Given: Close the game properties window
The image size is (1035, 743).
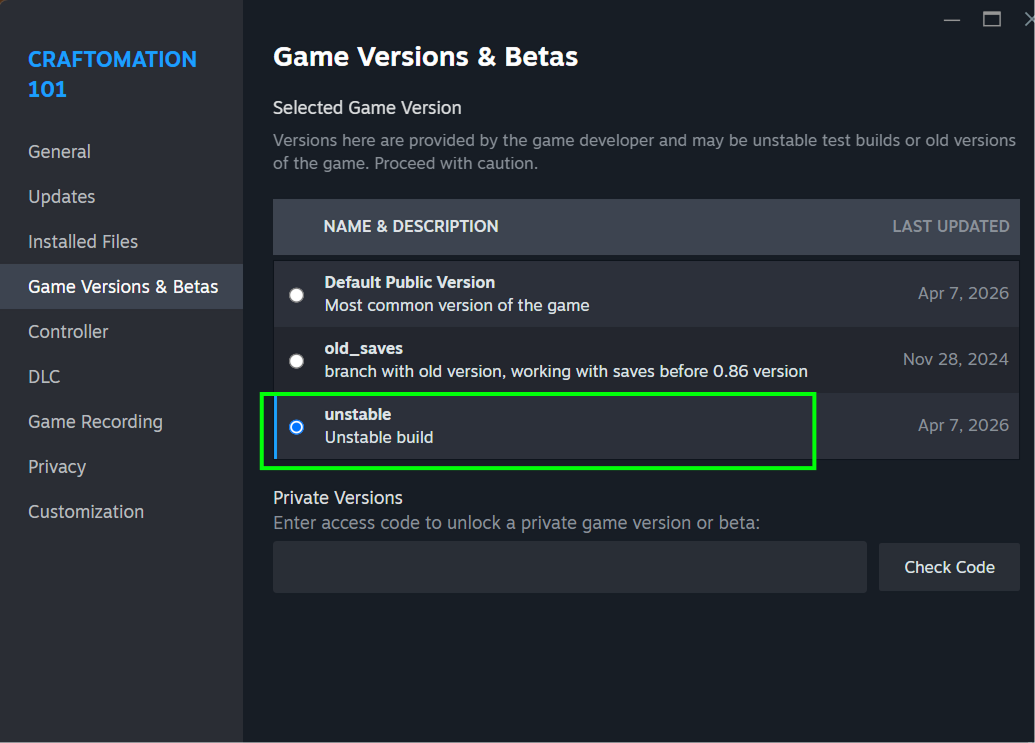Looking at the screenshot, I should (1028, 19).
